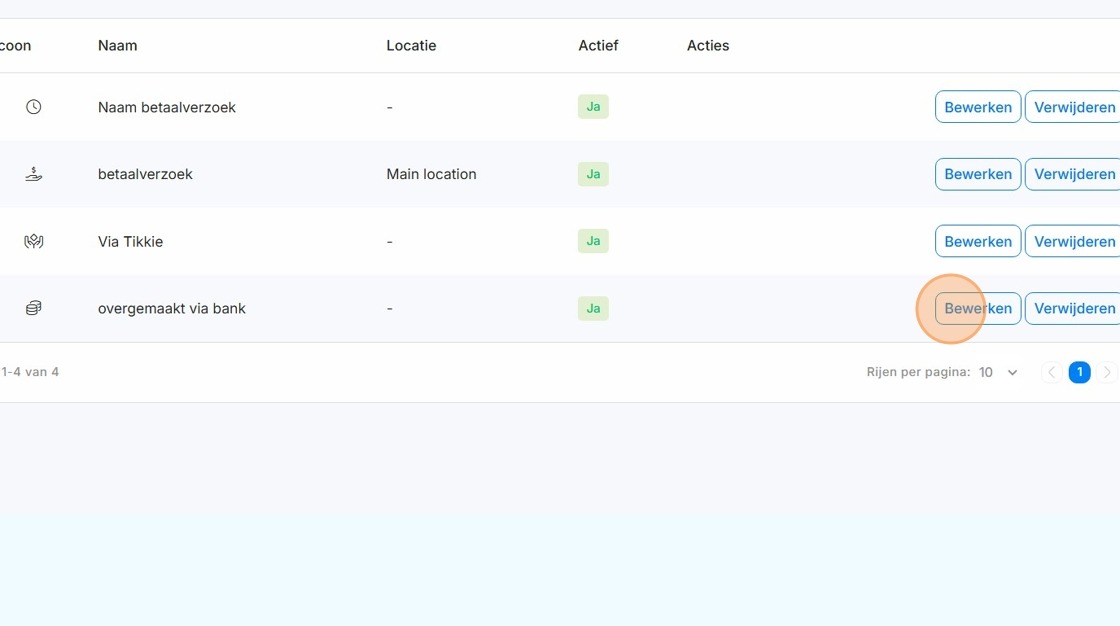Click the Naam column header

coord(118,46)
